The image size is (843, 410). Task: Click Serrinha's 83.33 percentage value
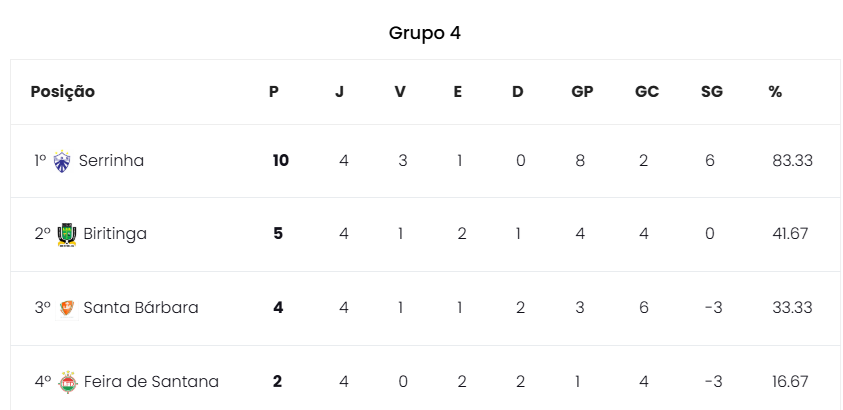pyautogui.click(x=792, y=161)
